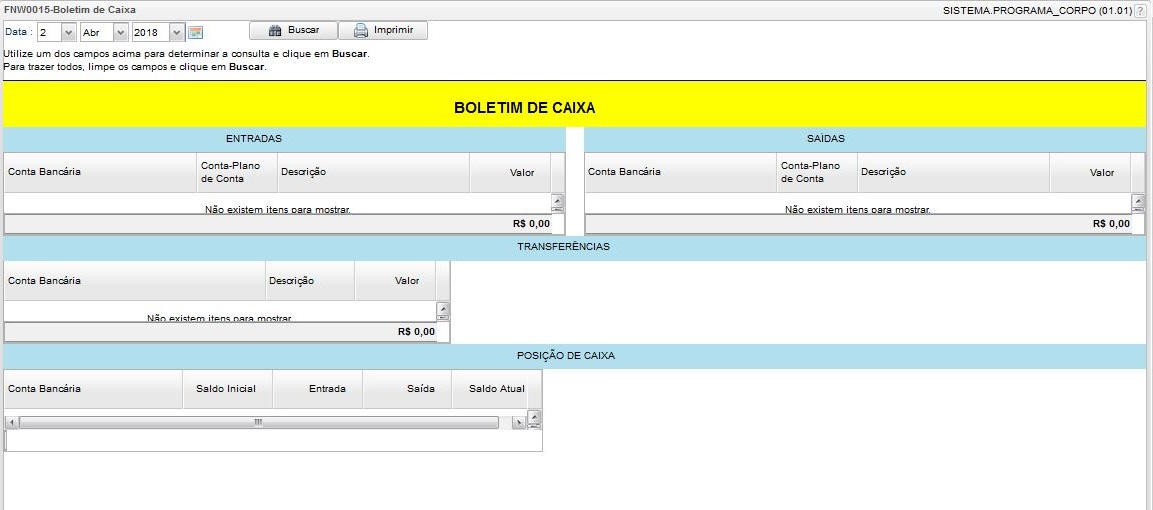
Task: Click Transferências Conta Bancária column header
Action: (135, 281)
